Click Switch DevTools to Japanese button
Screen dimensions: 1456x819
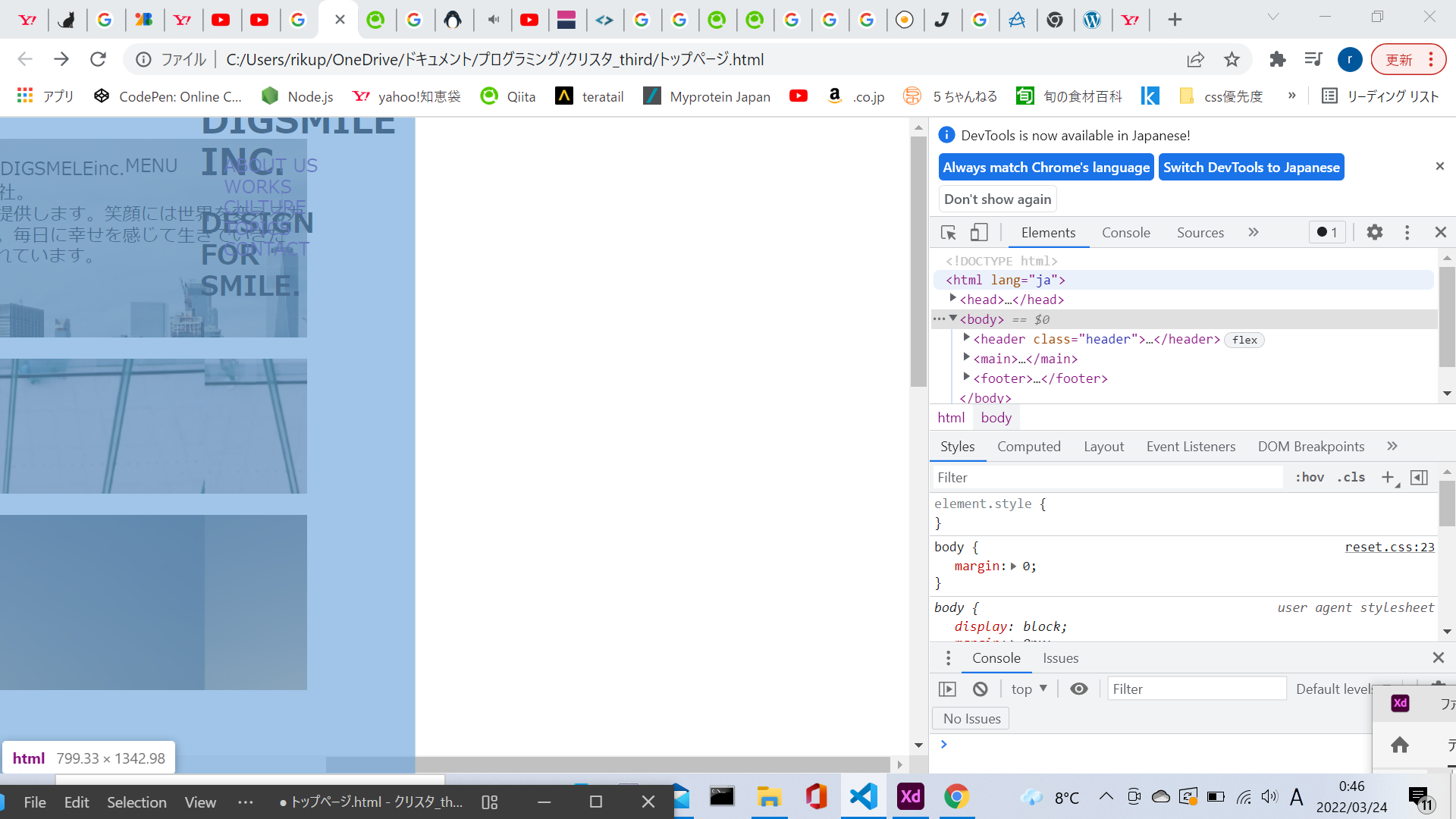(1251, 167)
